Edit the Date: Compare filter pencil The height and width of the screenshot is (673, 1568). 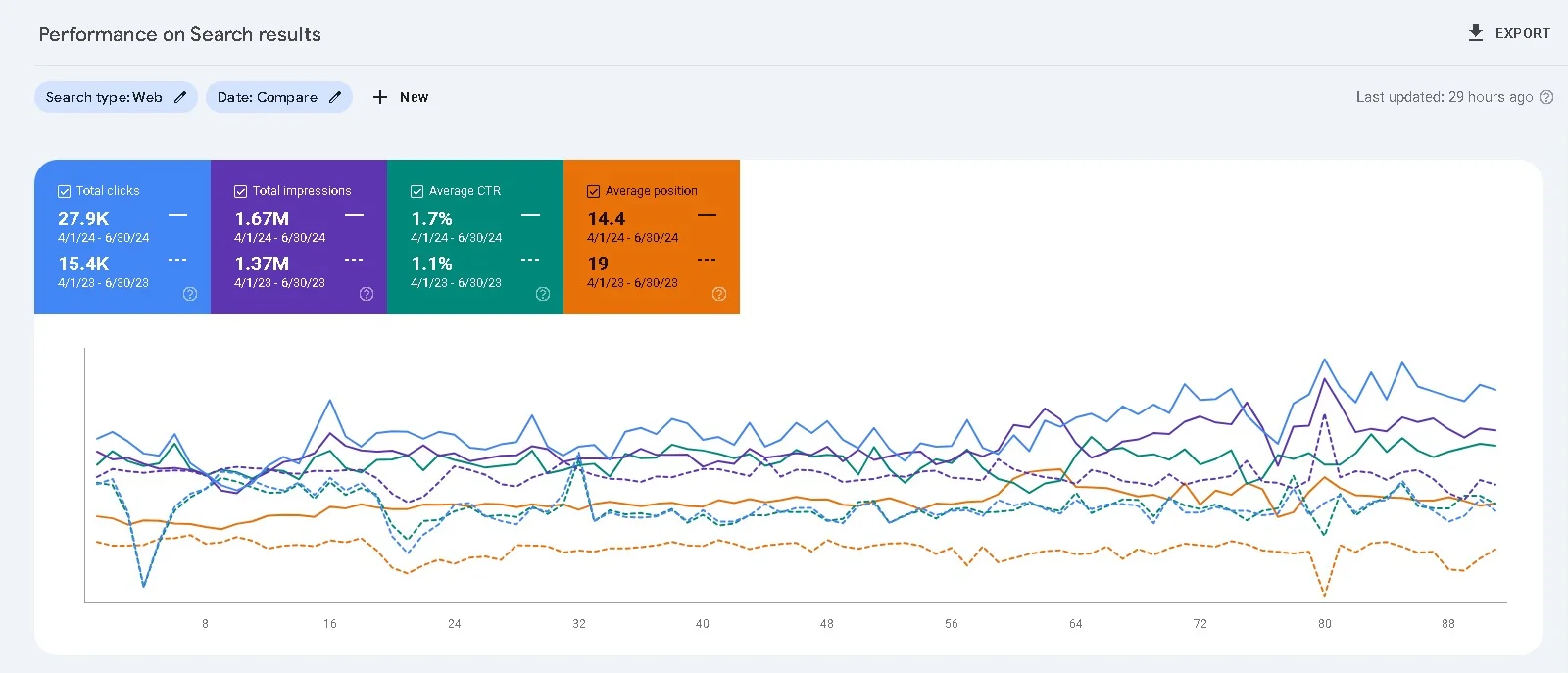click(335, 97)
